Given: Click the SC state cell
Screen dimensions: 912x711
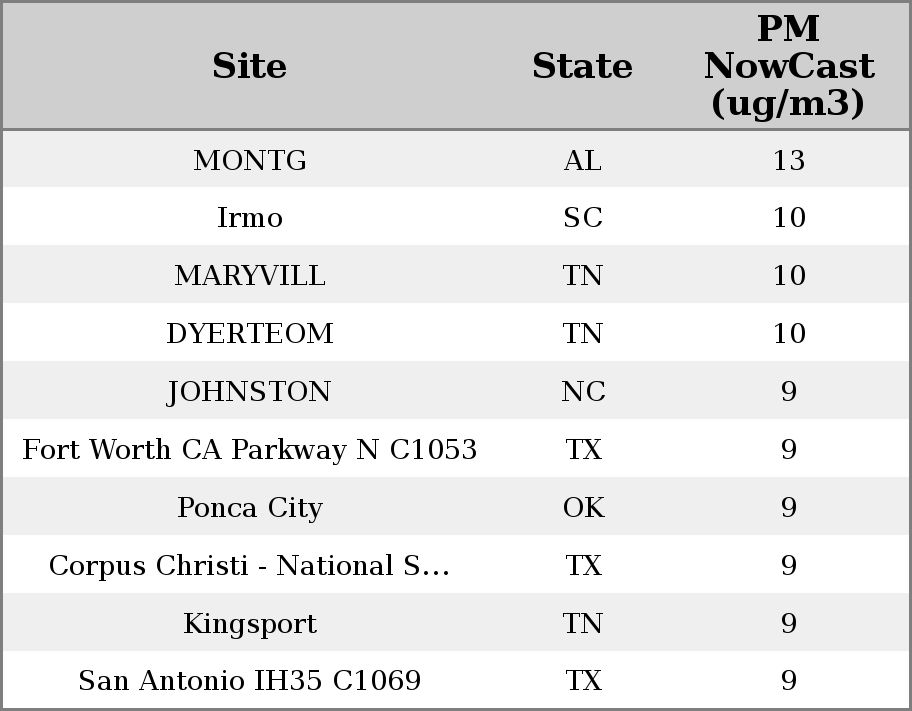Looking at the screenshot, I should [x=582, y=218].
